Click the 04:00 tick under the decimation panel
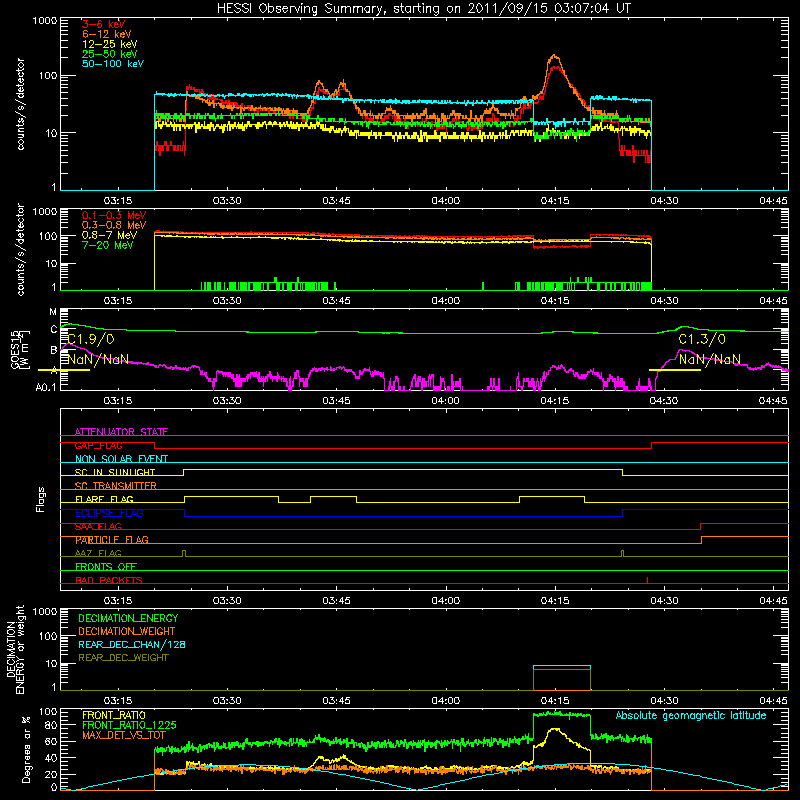 pos(445,701)
